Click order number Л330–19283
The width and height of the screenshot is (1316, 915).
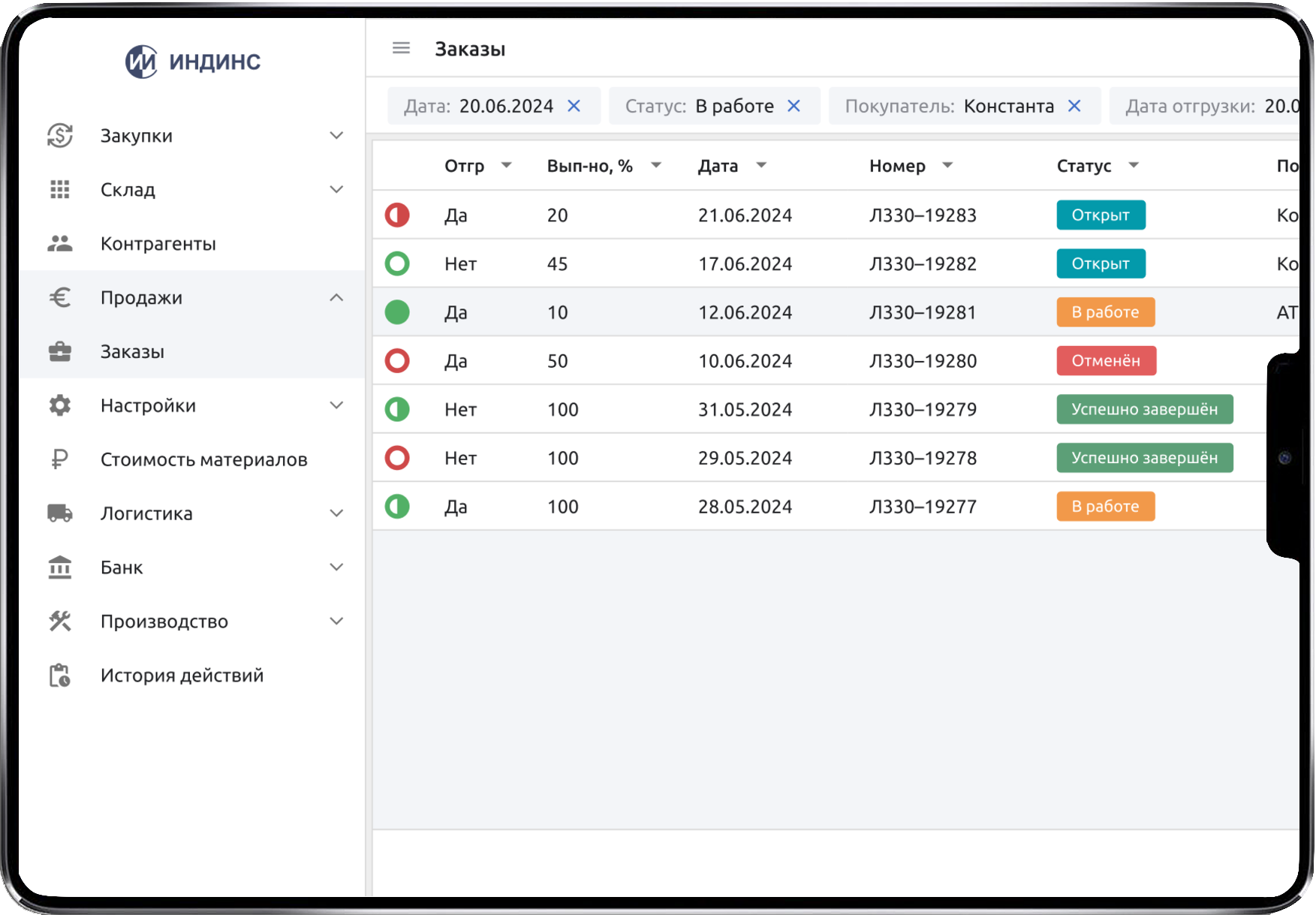click(923, 215)
